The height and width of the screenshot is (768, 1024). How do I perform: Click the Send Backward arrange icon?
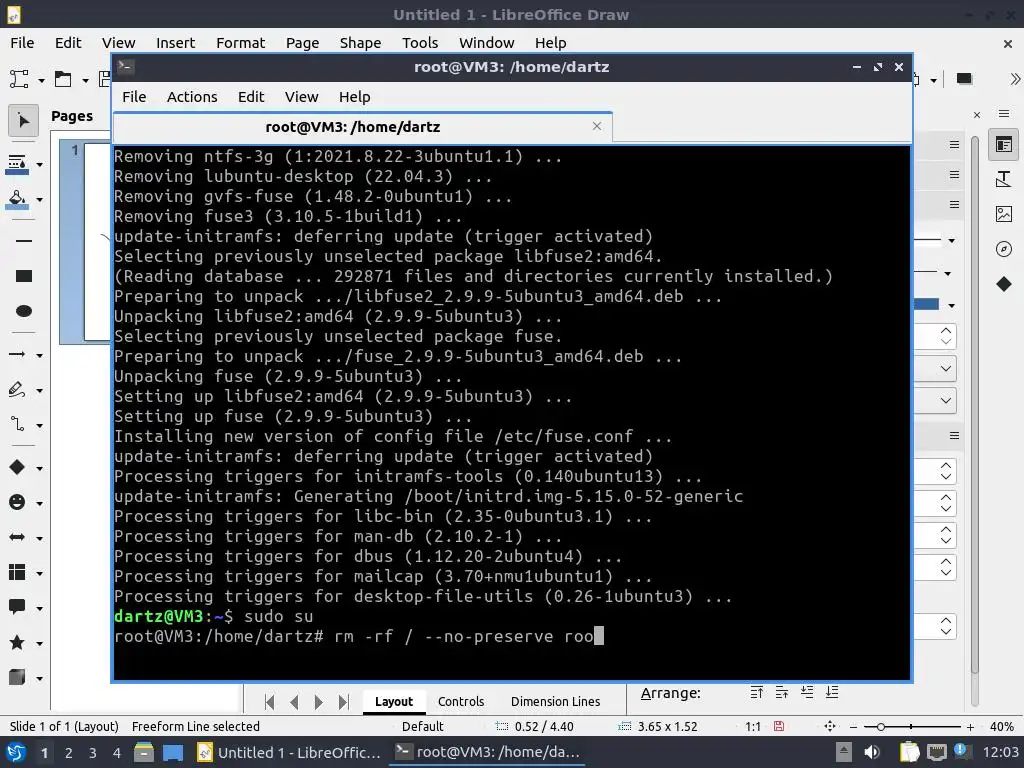pyautogui.click(x=807, y=692)
